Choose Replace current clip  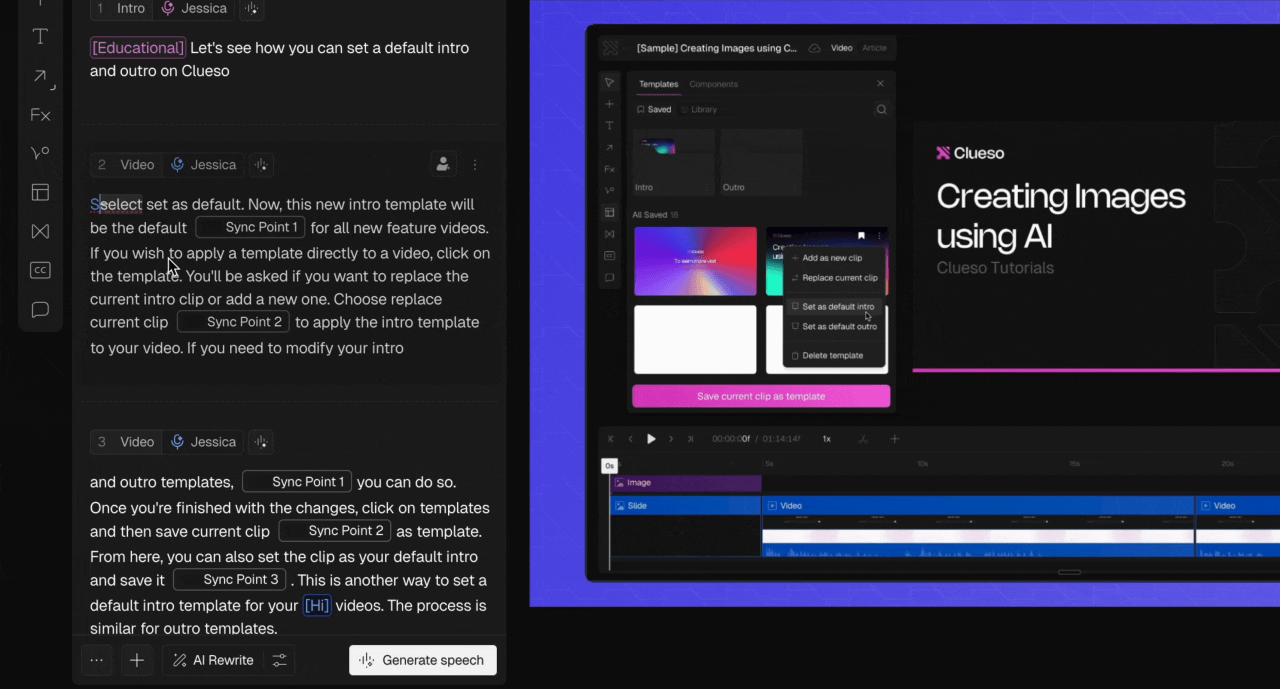click(834, 278)
